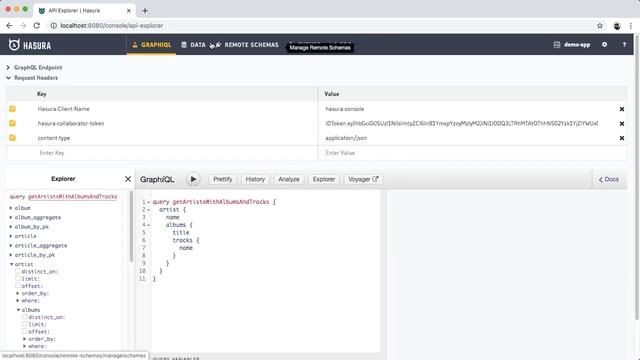640x360 pixels.
Task: Expand album_by_pk in Explorer
Action: tap(11, 227)
